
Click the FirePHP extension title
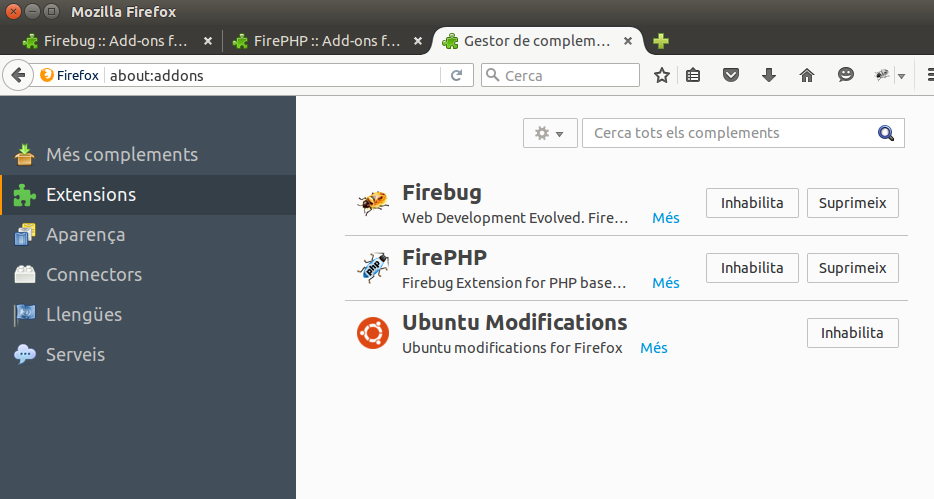pyautogui.click(x=444, y=258)
